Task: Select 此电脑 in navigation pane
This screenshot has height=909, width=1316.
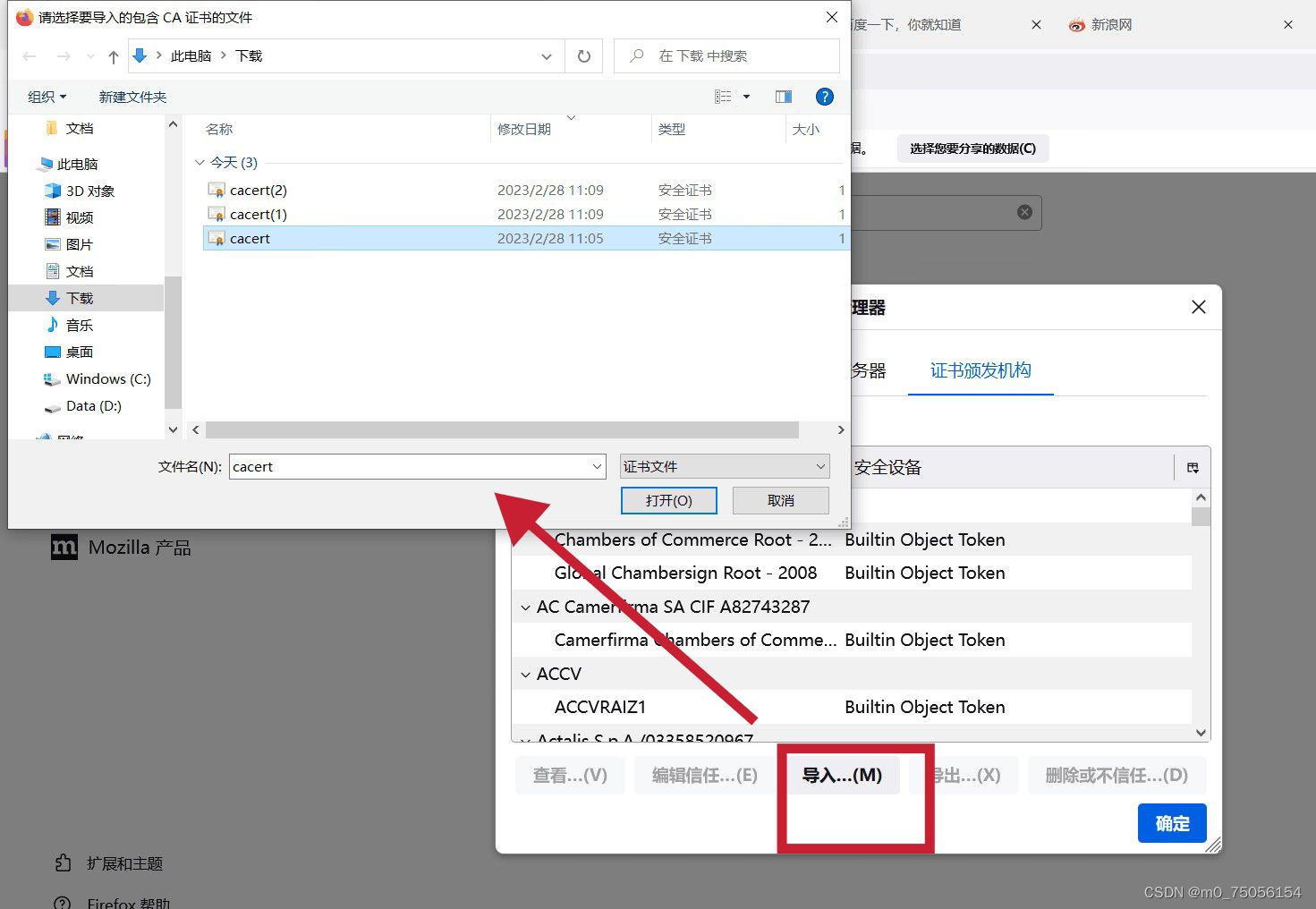Action: click(x=77, y=164)
